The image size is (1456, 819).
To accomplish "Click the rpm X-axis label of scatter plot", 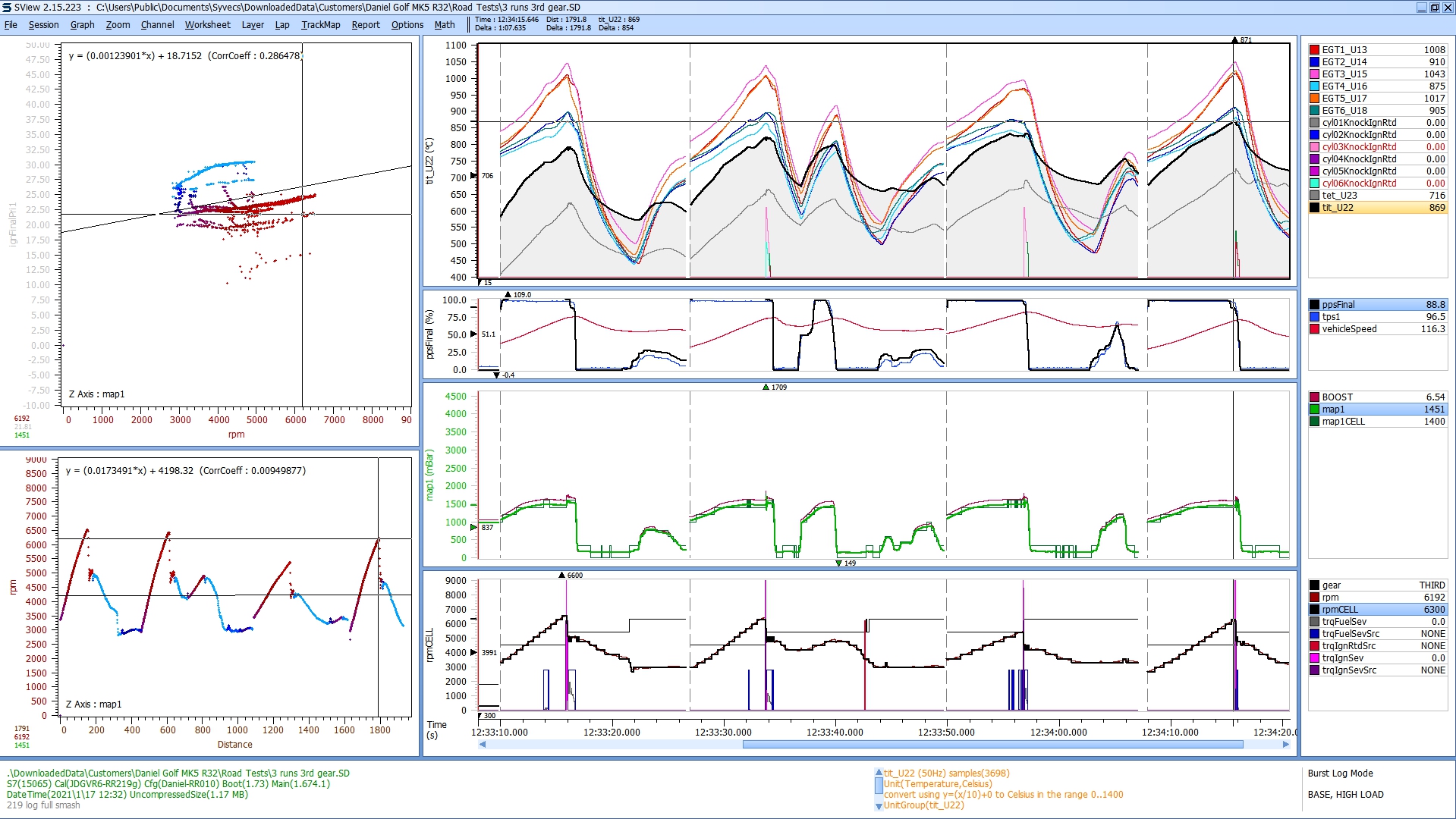I will pyautogui.click(x=236, y=435).
